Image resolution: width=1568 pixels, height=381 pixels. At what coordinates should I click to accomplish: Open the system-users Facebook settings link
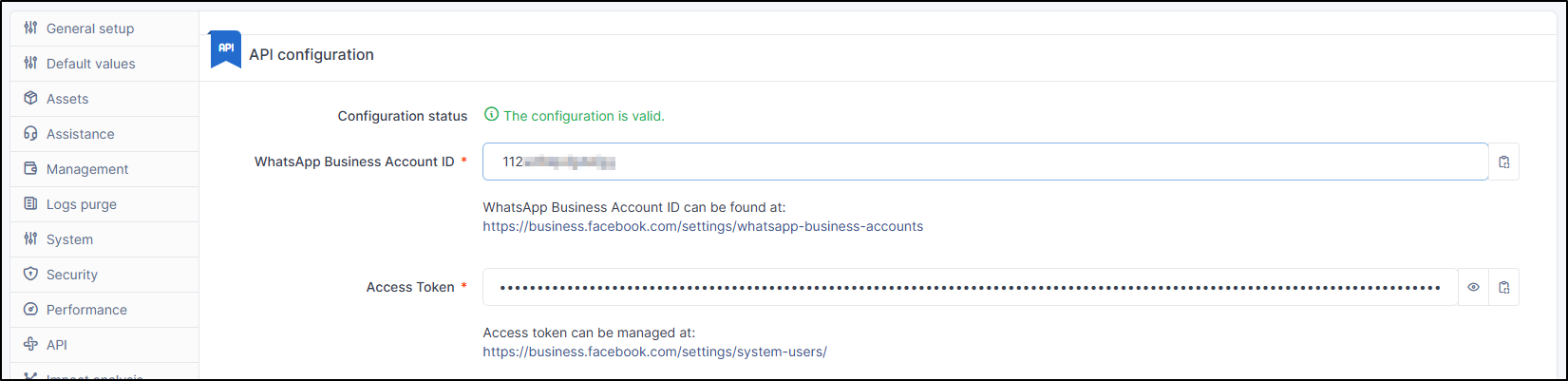click(x=654, y=352)
